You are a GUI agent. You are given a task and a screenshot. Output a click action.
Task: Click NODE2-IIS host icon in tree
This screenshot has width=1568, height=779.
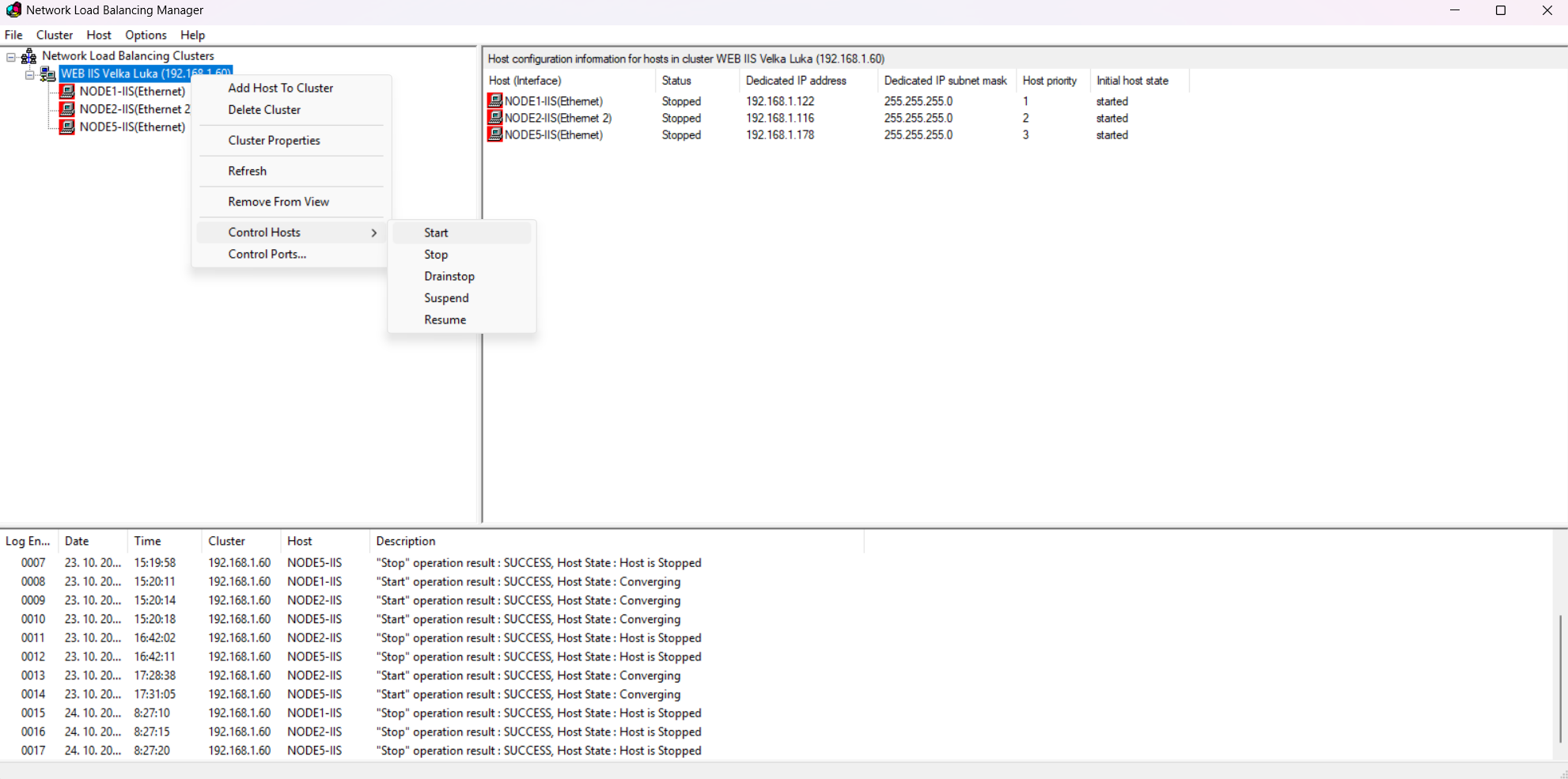click(x=68, y=109)
